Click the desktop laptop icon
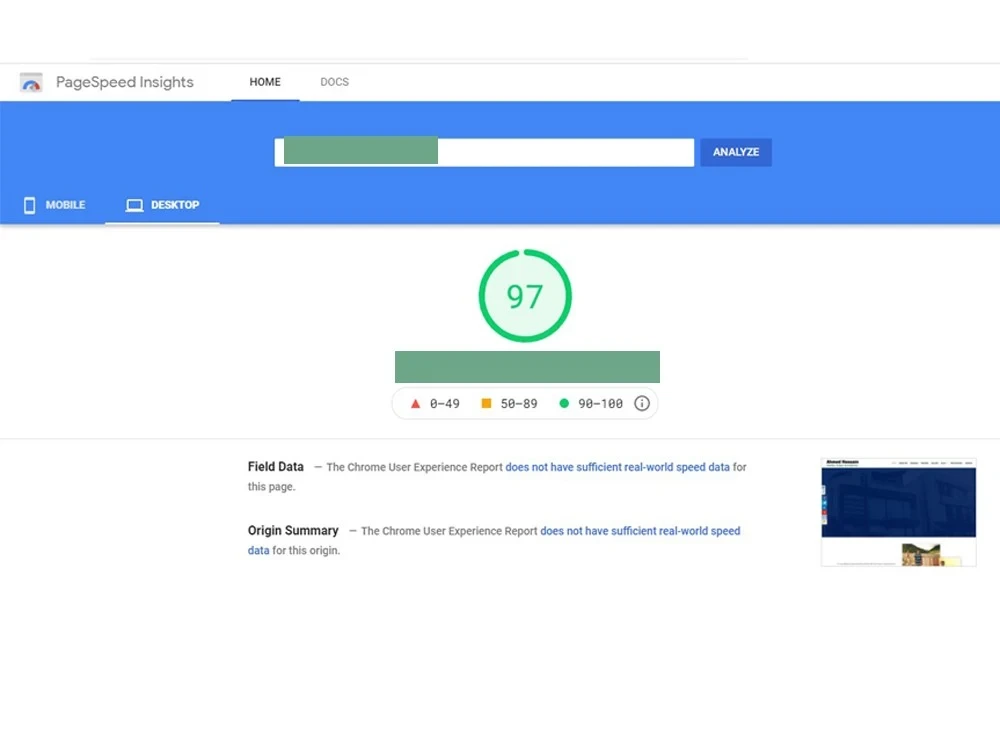 pos(135,205)
